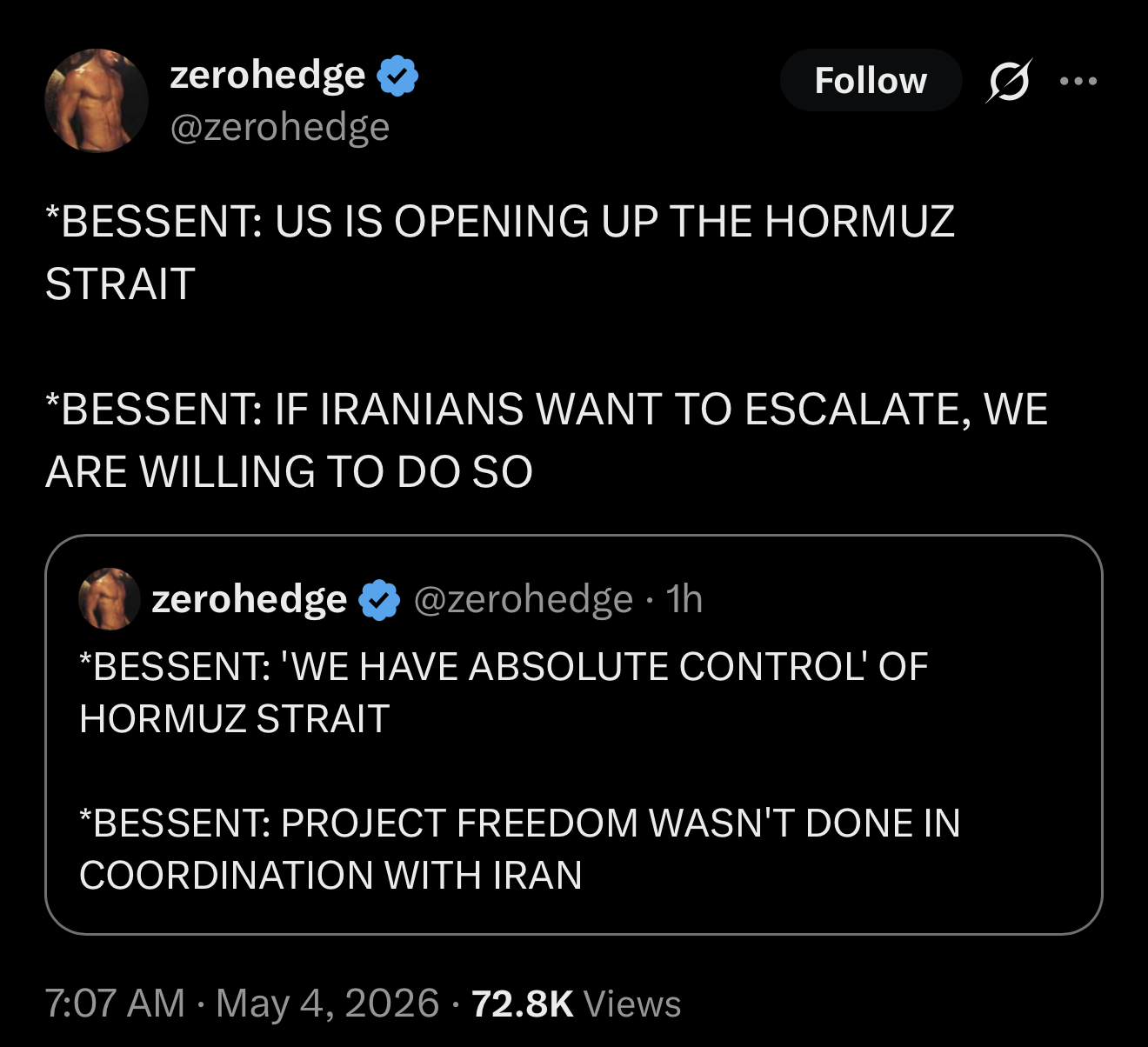This screenshot has width=1148, height=1047.
Task: Open the three-dot more options menu
Action: pos(1078,81)
